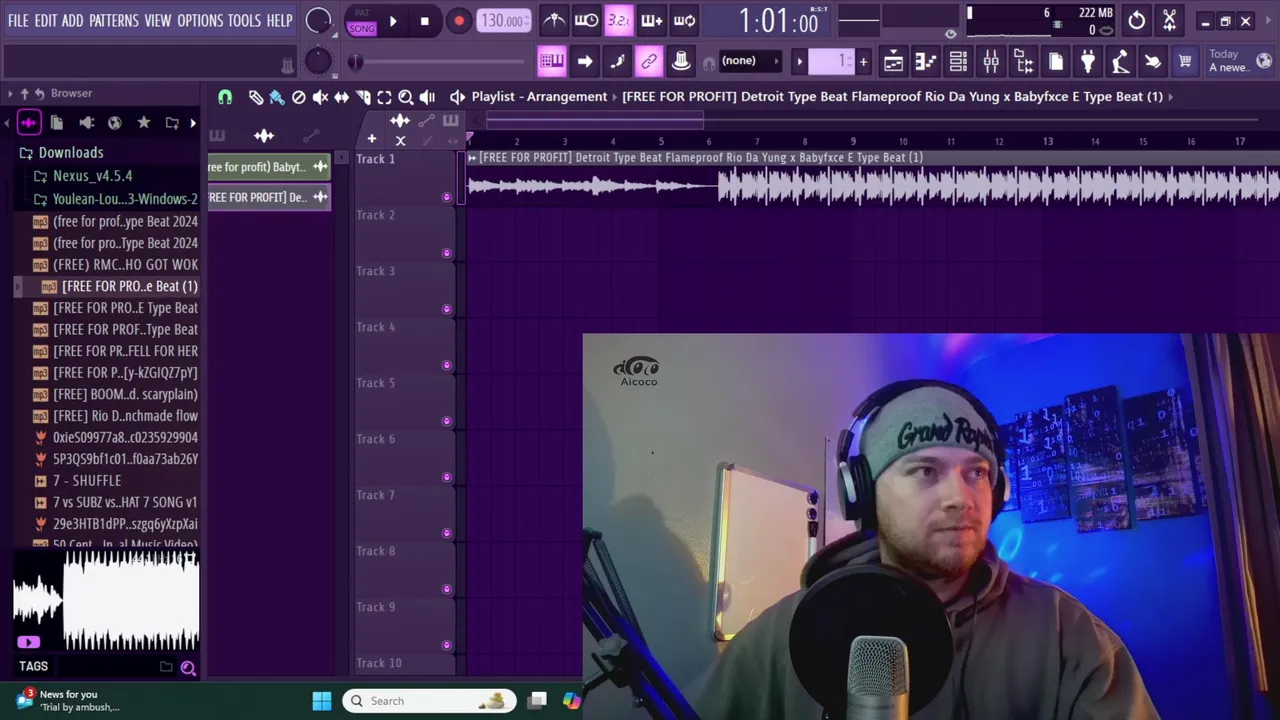Open the Playlist options menu arrow

(x=457, y=97)
